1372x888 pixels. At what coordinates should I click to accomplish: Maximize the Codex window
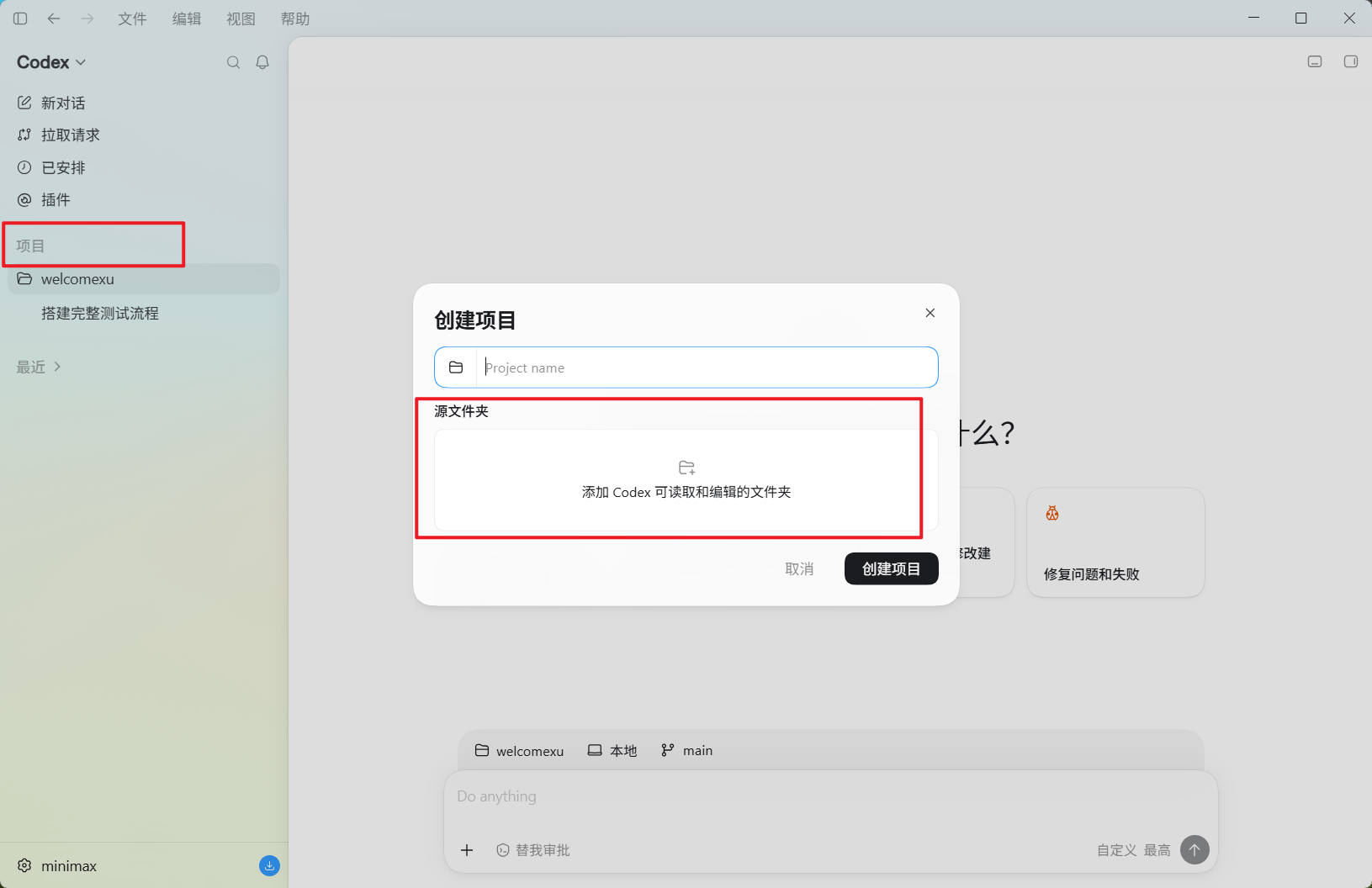coord(1301,18)
